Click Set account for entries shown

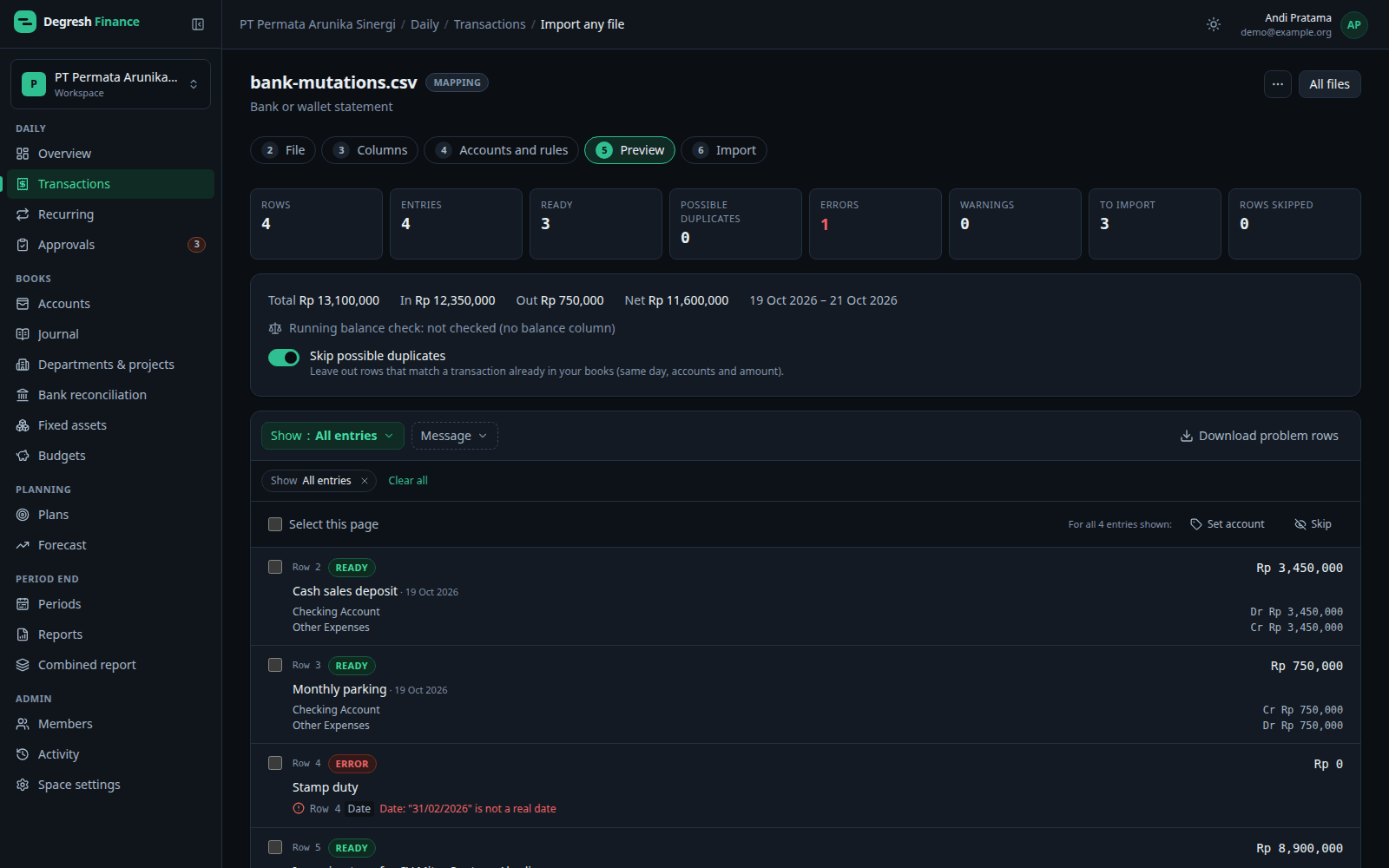tap(1228, 524)
